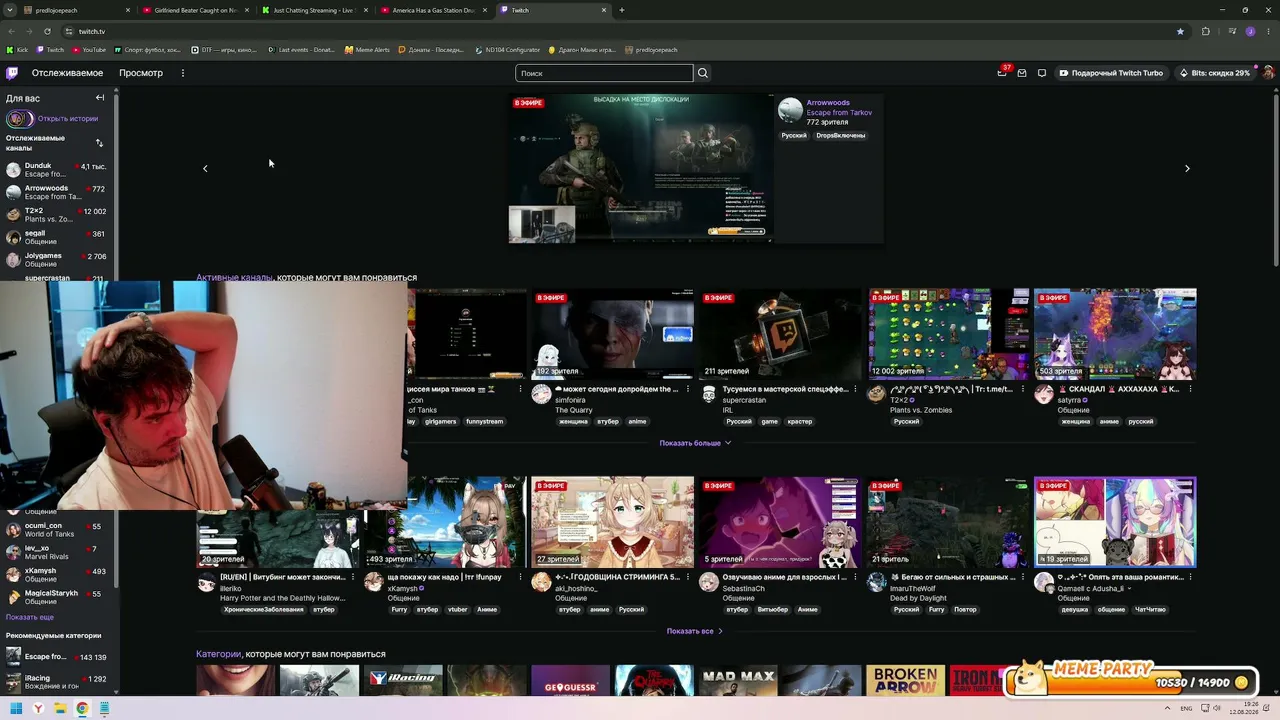Open Просмотр navigation tab
This screenshot has height=720, width=1280.
[x=141, y=73]
